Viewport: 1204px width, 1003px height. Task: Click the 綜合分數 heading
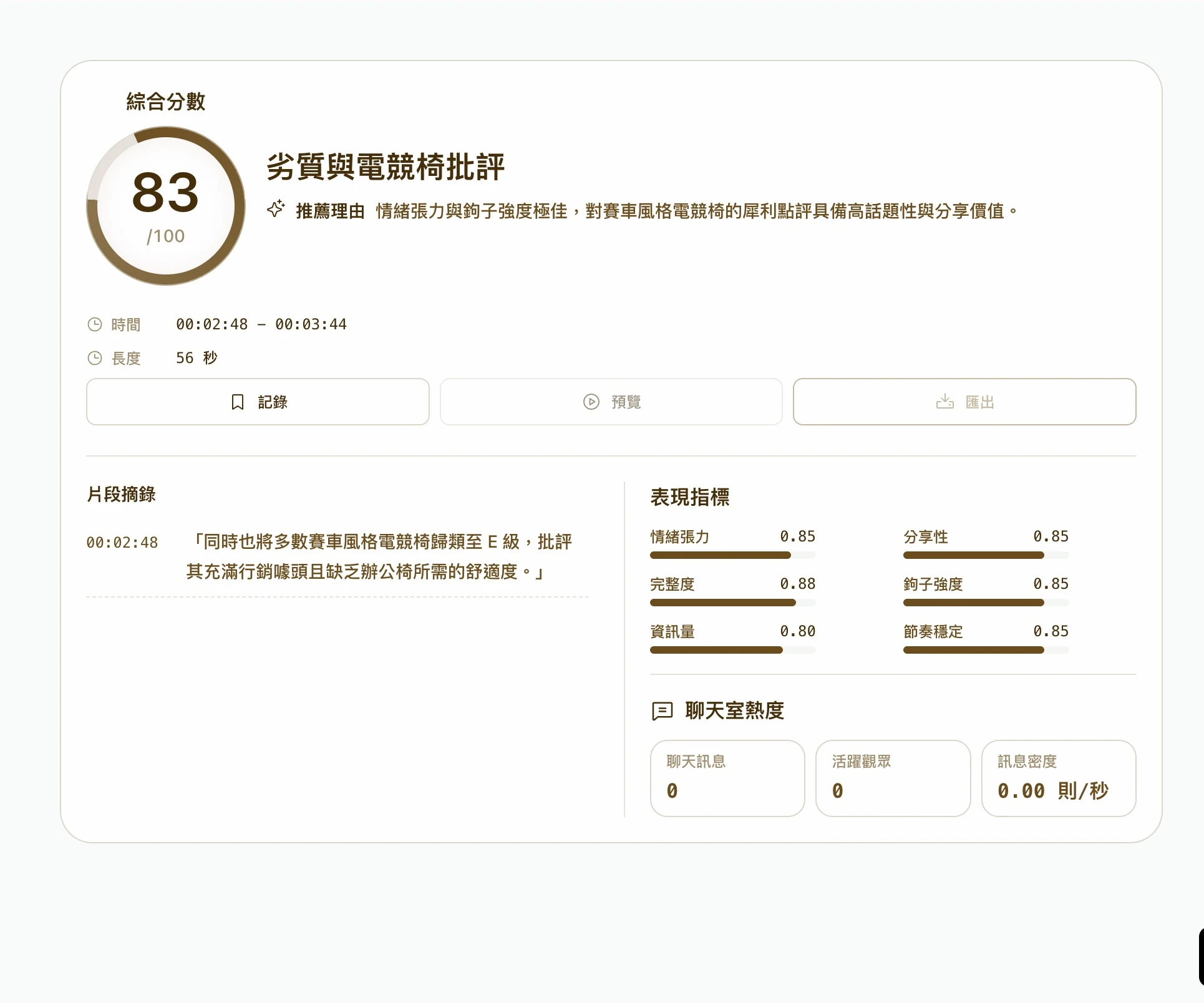coord(166,102)
